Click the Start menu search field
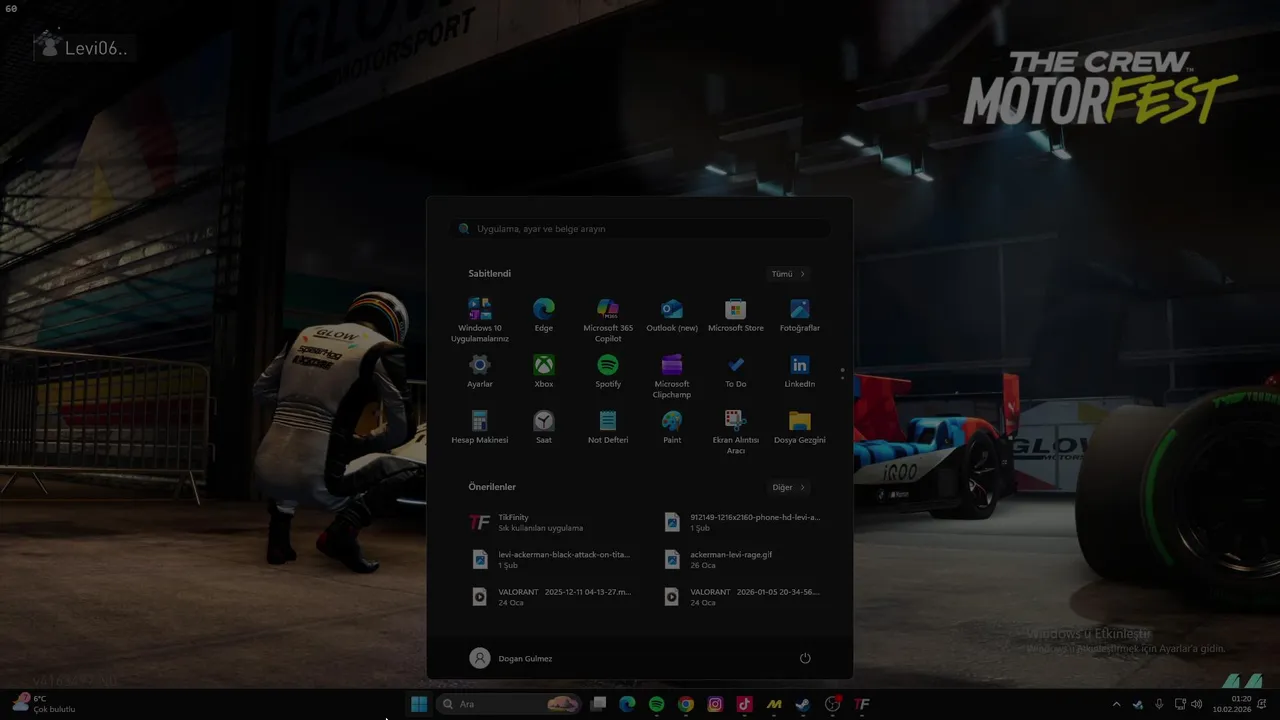 point(640,229)
